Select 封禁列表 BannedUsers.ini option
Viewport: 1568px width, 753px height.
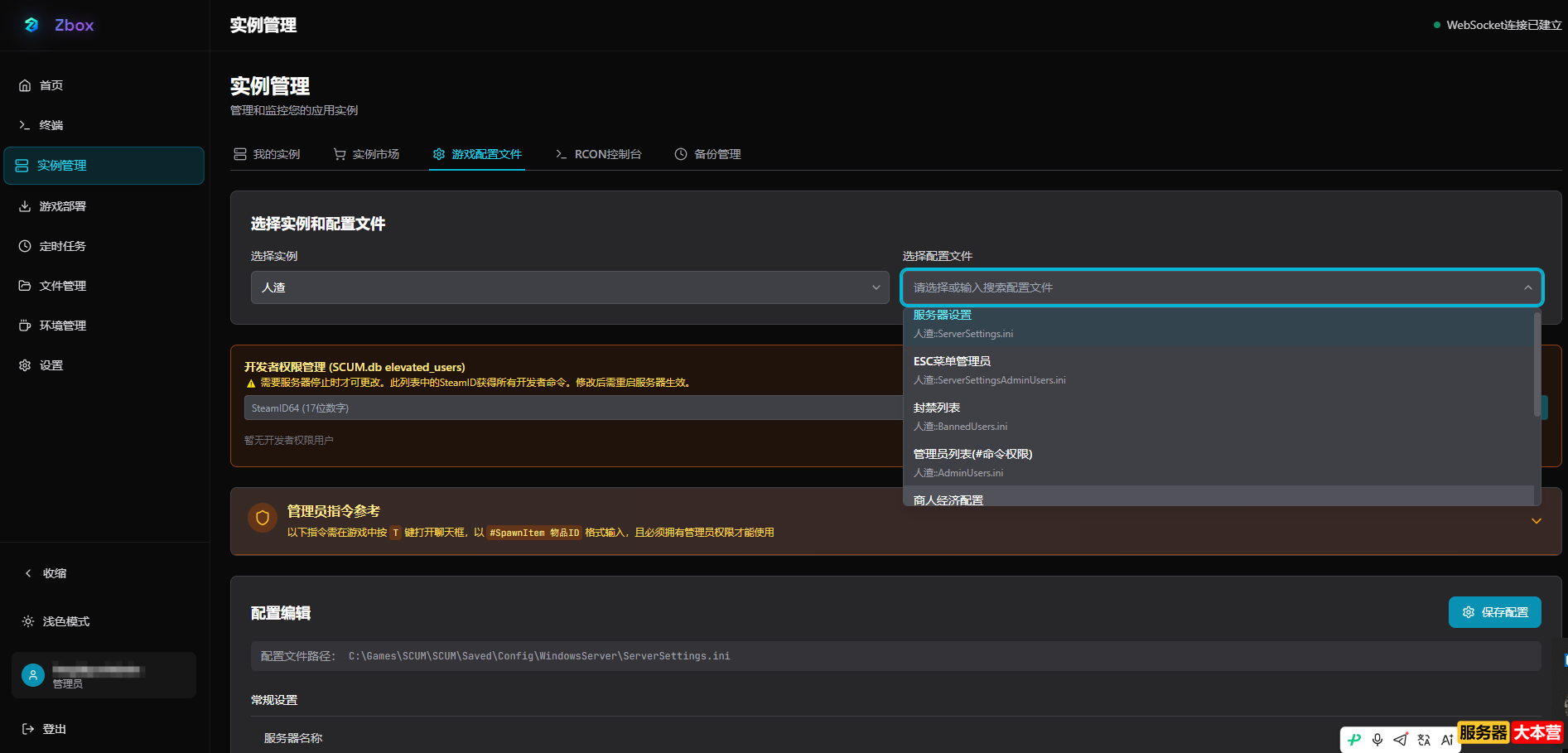click(x=1218, y=416)
